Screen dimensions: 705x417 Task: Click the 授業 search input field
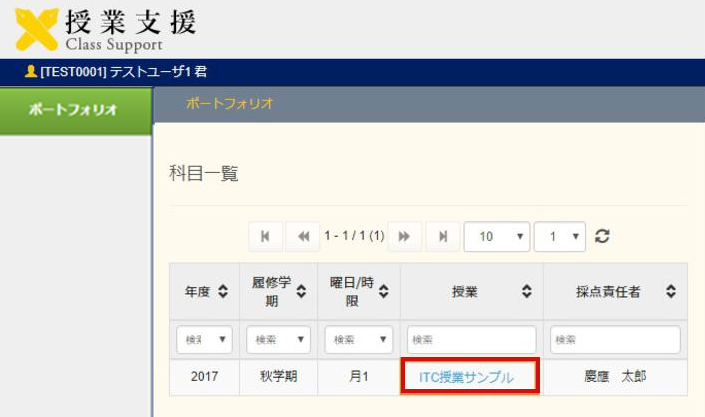pyautogui.click(x=471, y=339)
